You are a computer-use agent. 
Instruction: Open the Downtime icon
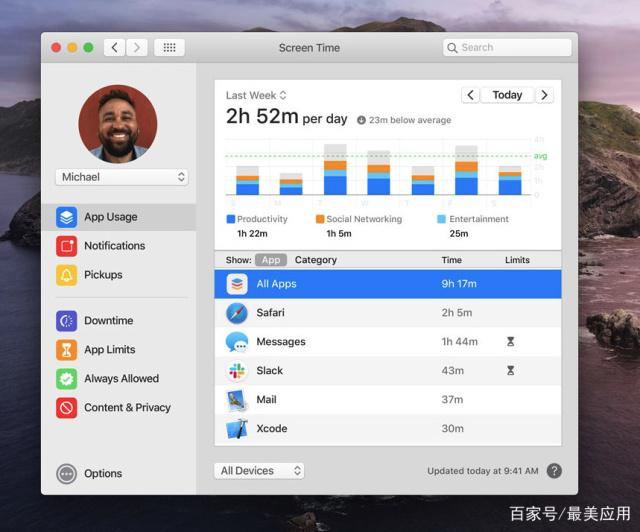(67, 321)
